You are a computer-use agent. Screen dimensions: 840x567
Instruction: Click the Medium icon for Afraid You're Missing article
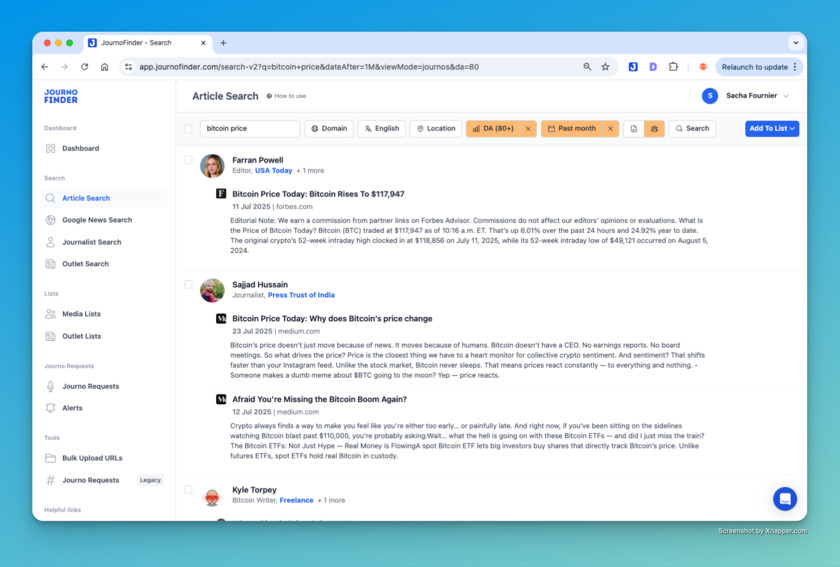click(x=221, y=399)
